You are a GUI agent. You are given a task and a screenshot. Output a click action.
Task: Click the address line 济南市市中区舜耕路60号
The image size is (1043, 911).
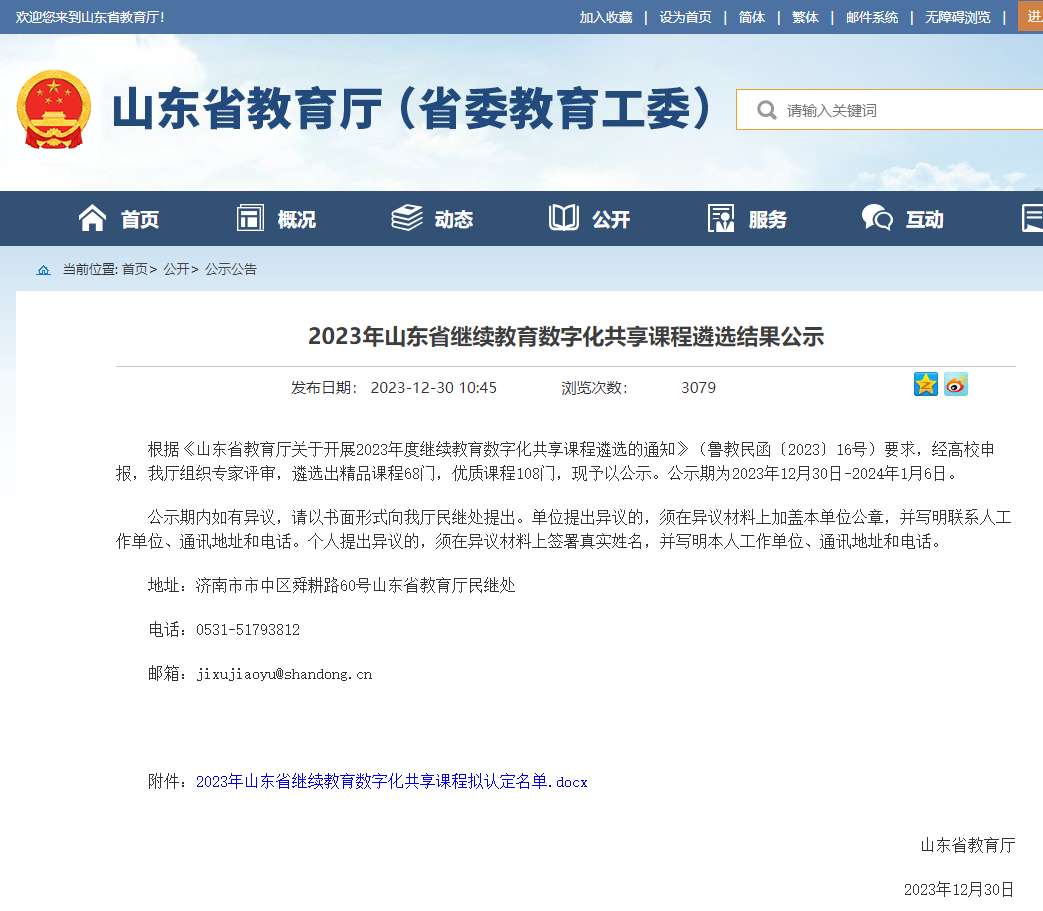[283, 585]
